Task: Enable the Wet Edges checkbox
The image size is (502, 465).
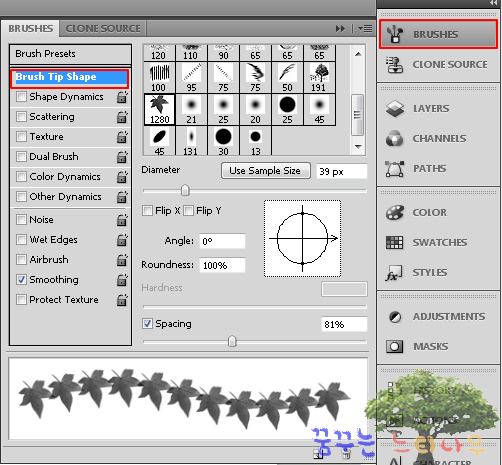Action: click(x=21, y=240)
